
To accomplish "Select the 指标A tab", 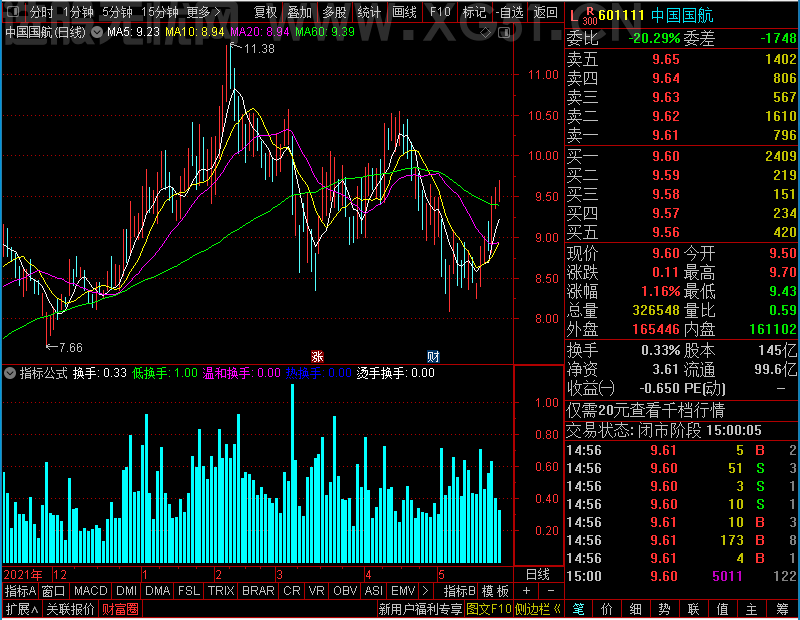I will click(20, 591).
